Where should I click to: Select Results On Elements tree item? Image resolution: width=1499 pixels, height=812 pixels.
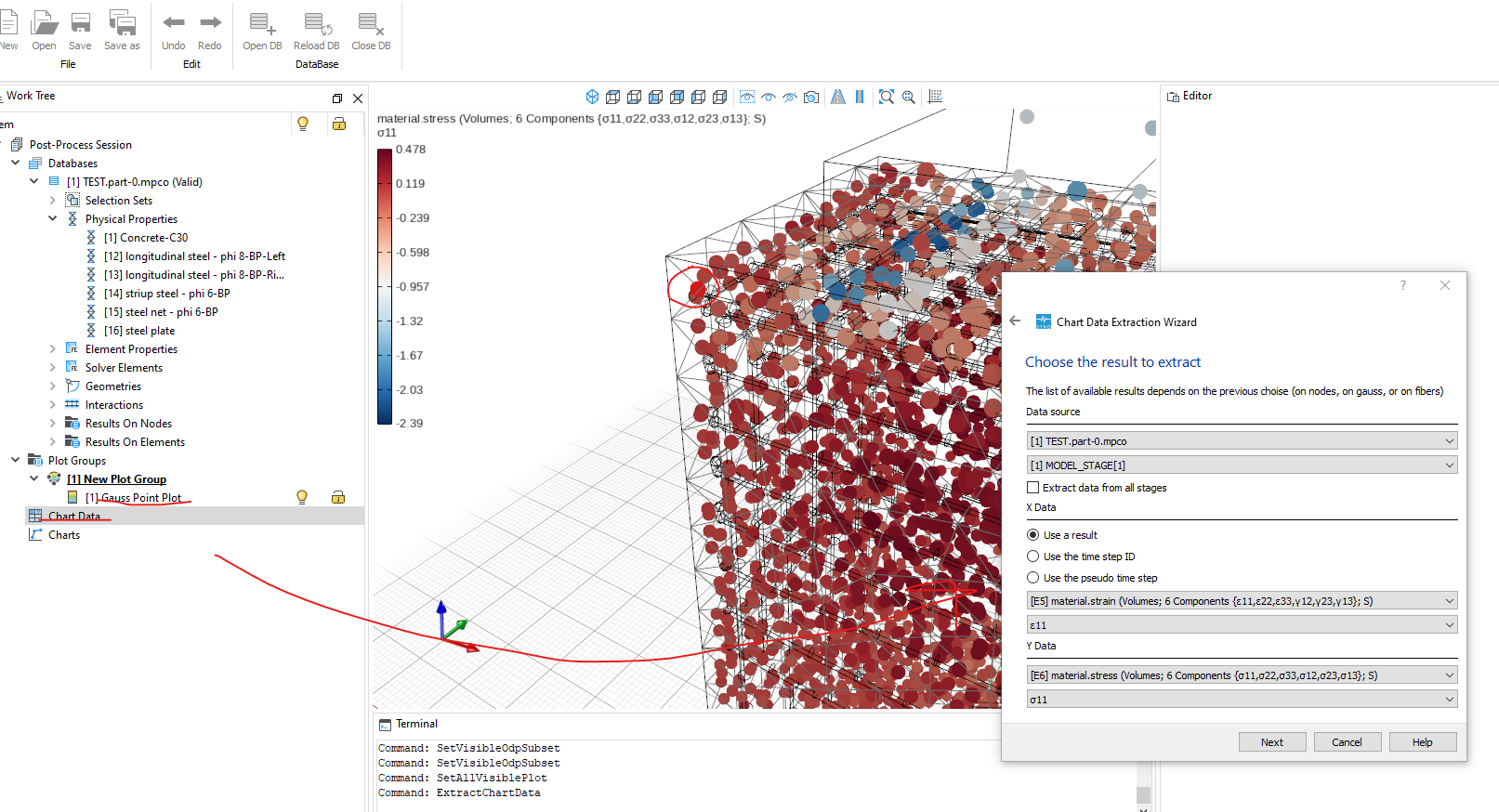[x=135, y=441]
